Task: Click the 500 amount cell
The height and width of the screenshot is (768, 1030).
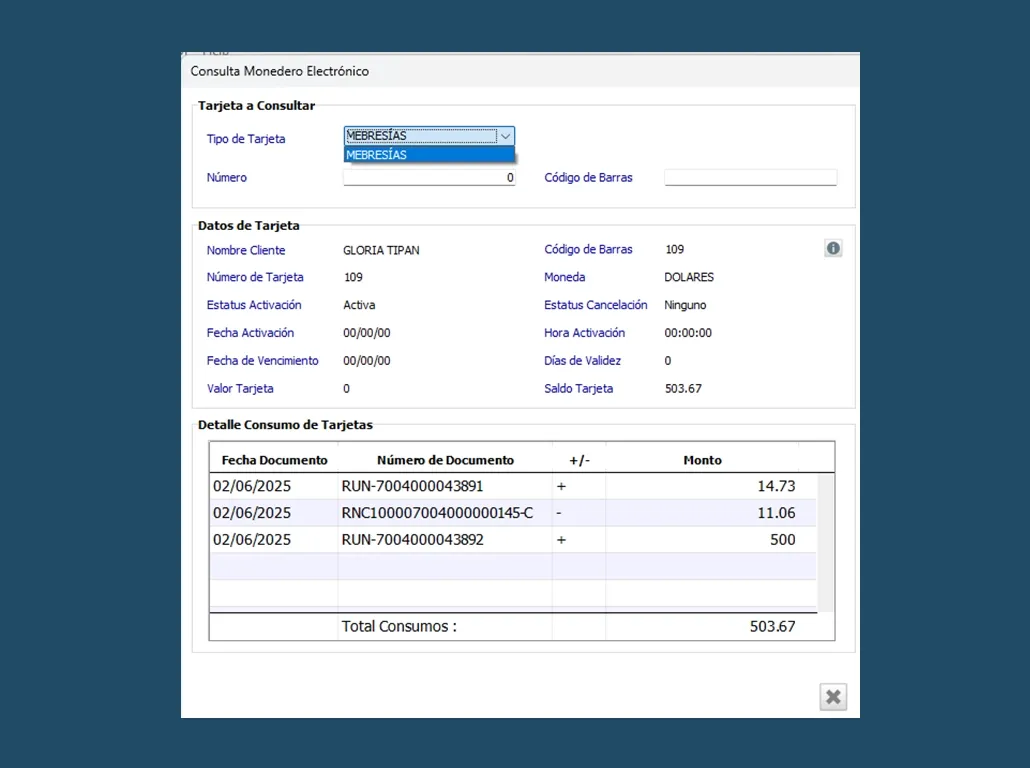Action: tap(782, 540)
